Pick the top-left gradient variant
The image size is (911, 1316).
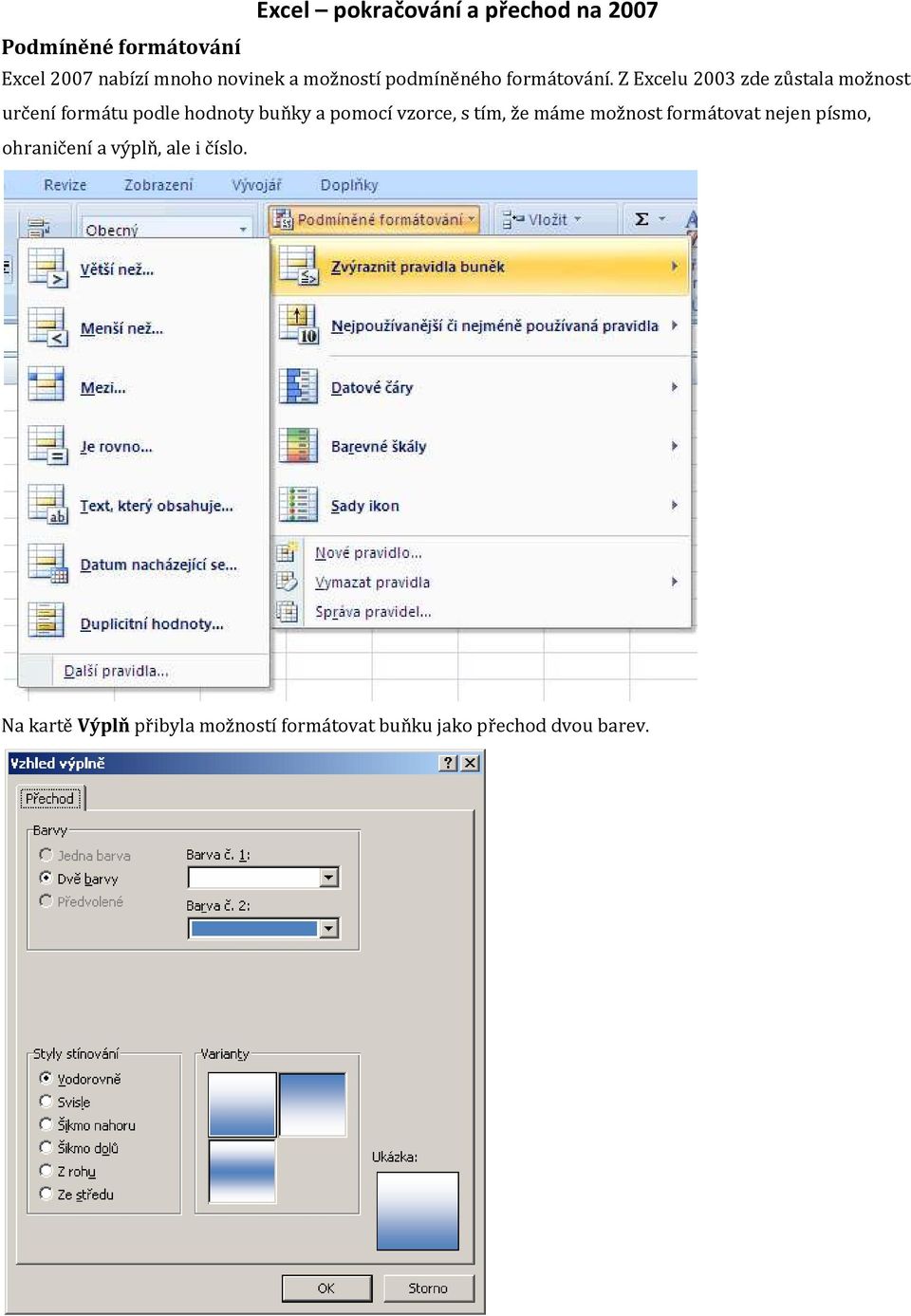242,1104
